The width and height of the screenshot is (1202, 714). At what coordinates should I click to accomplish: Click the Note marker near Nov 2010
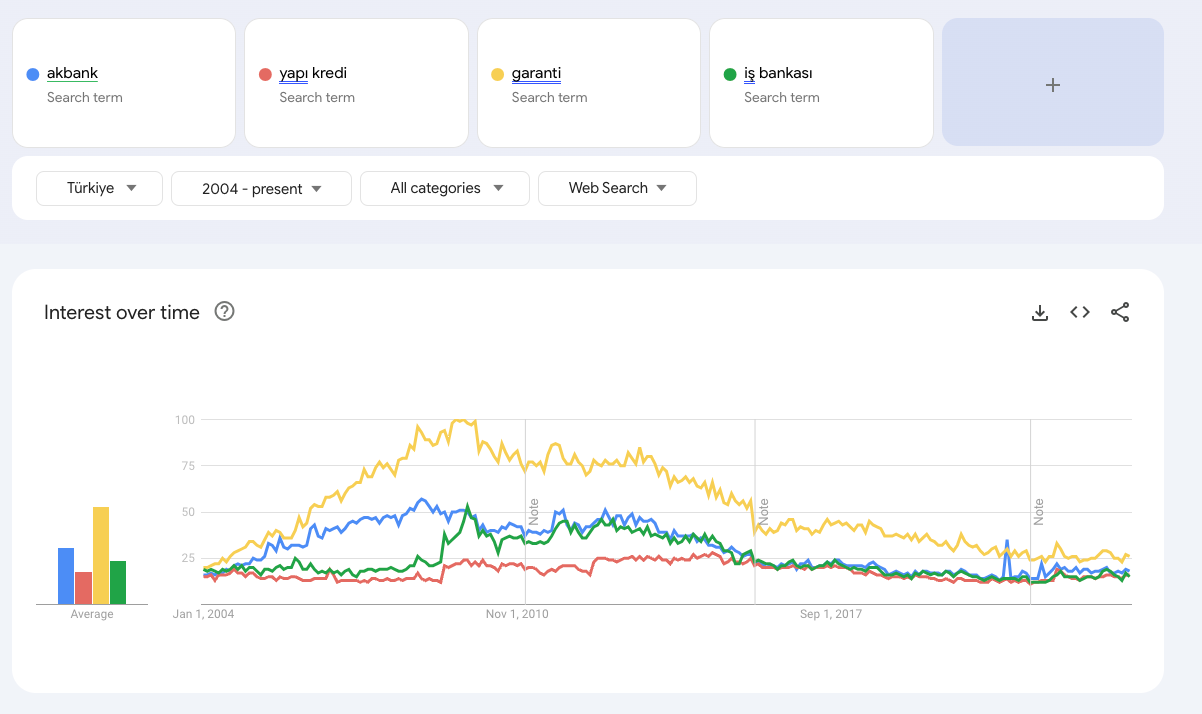pos(533,512)
